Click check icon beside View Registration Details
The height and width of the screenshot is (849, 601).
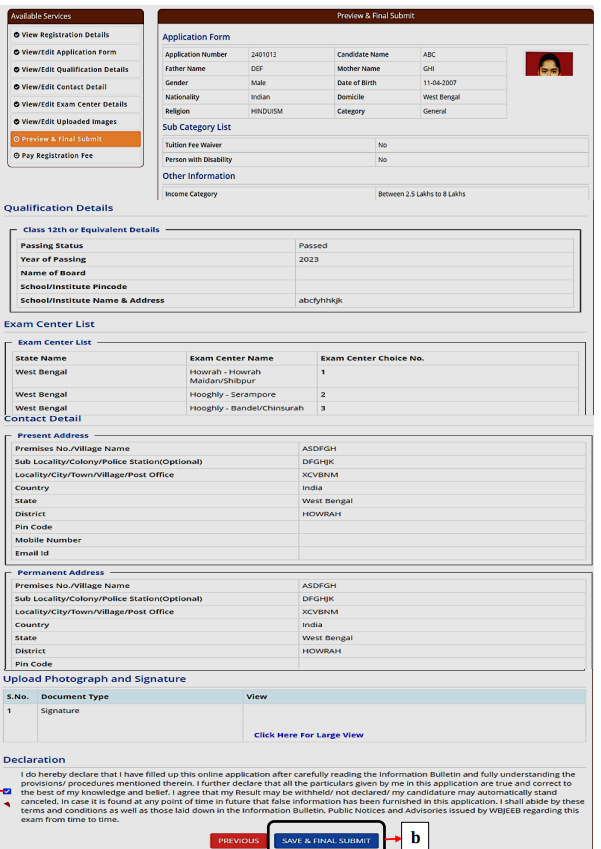15,35
